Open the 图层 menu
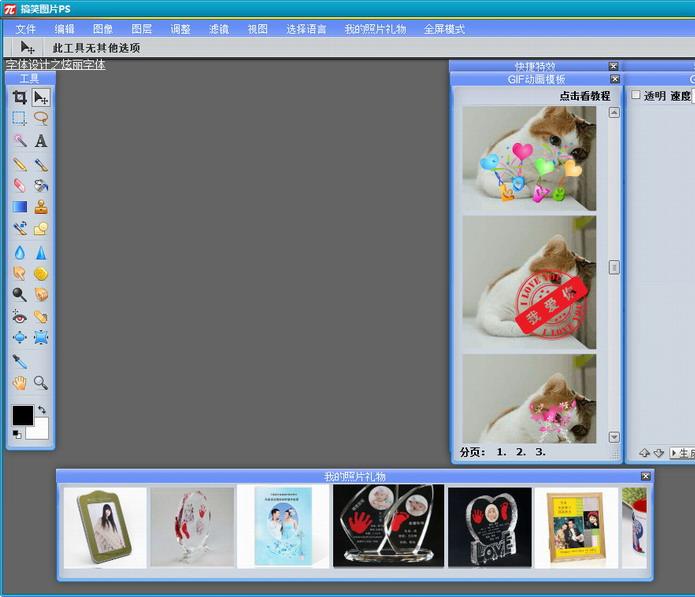Image resolution: width=695 pixels, height=597 pixels. (142, 29)
